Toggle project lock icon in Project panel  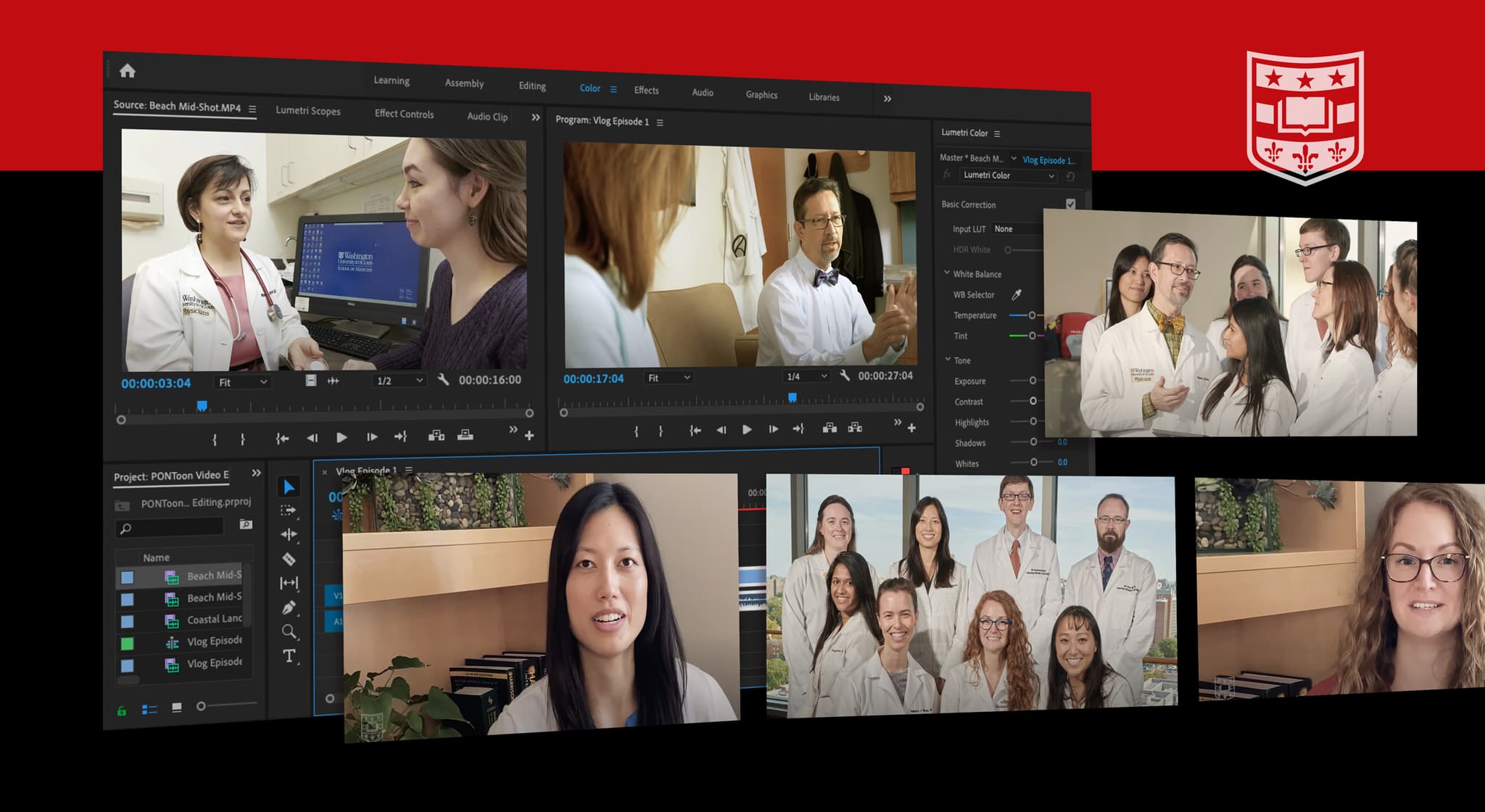click(122, 710)
